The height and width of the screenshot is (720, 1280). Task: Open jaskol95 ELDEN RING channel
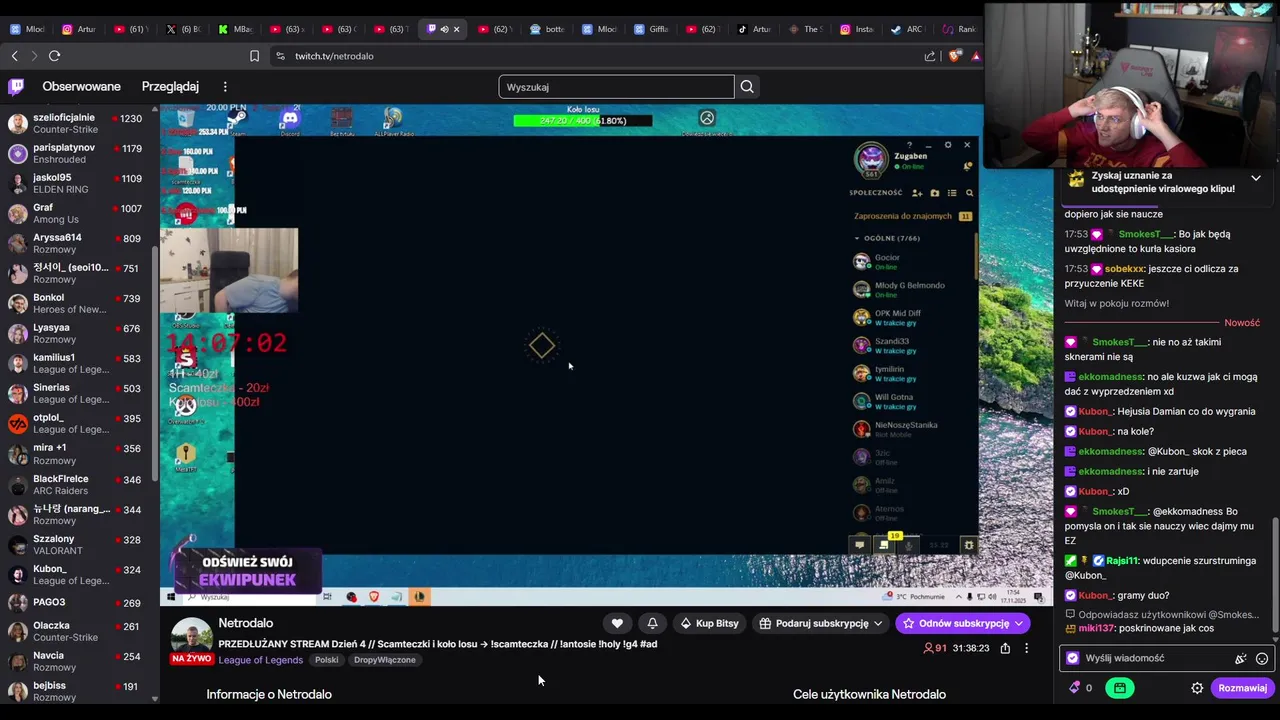click(x=78, y=183)
